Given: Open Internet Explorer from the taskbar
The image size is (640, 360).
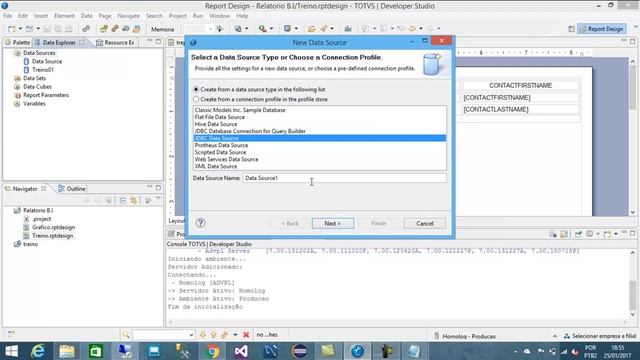Looking at the screenshot, I should pos(38,351).
